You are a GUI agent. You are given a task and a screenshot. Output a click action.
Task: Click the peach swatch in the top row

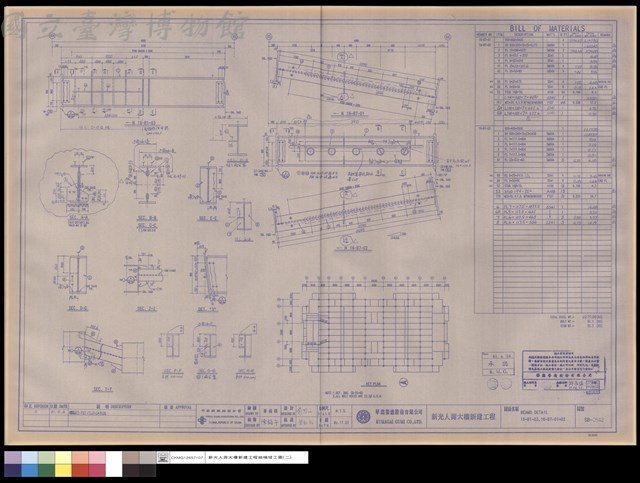point(80,457)
